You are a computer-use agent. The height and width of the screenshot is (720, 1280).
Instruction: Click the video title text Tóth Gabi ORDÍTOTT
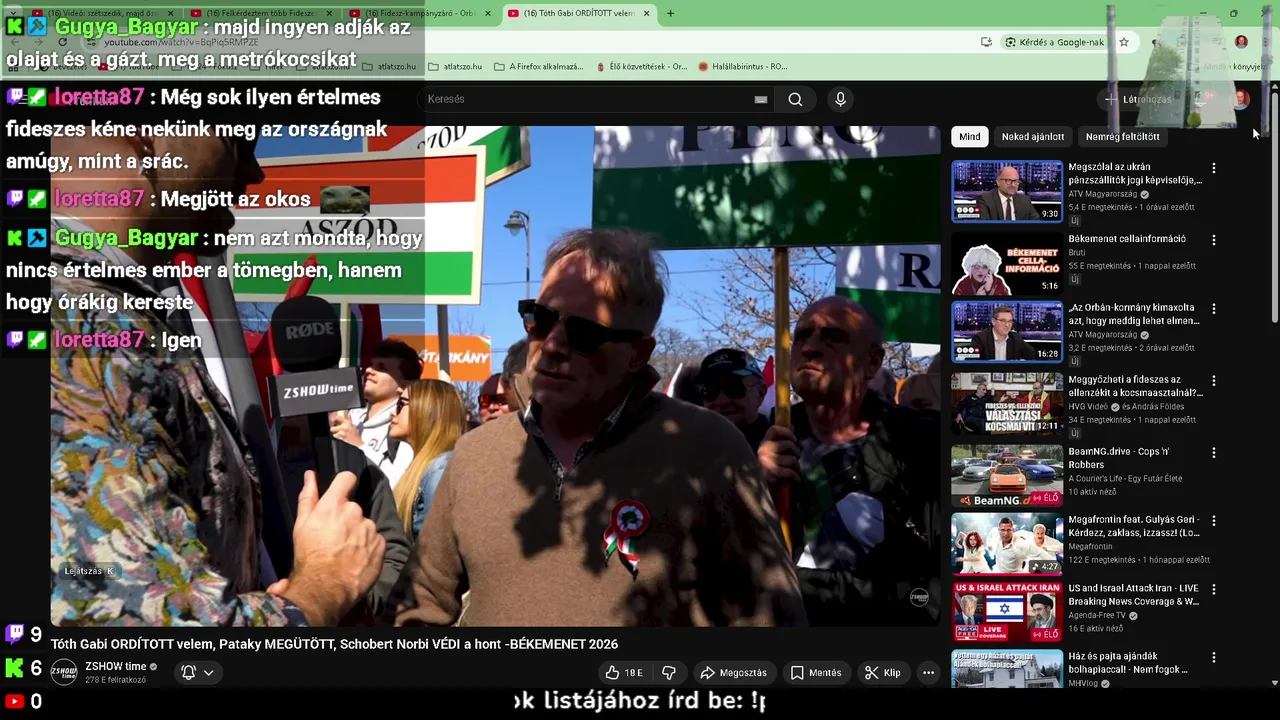[335, 644]
